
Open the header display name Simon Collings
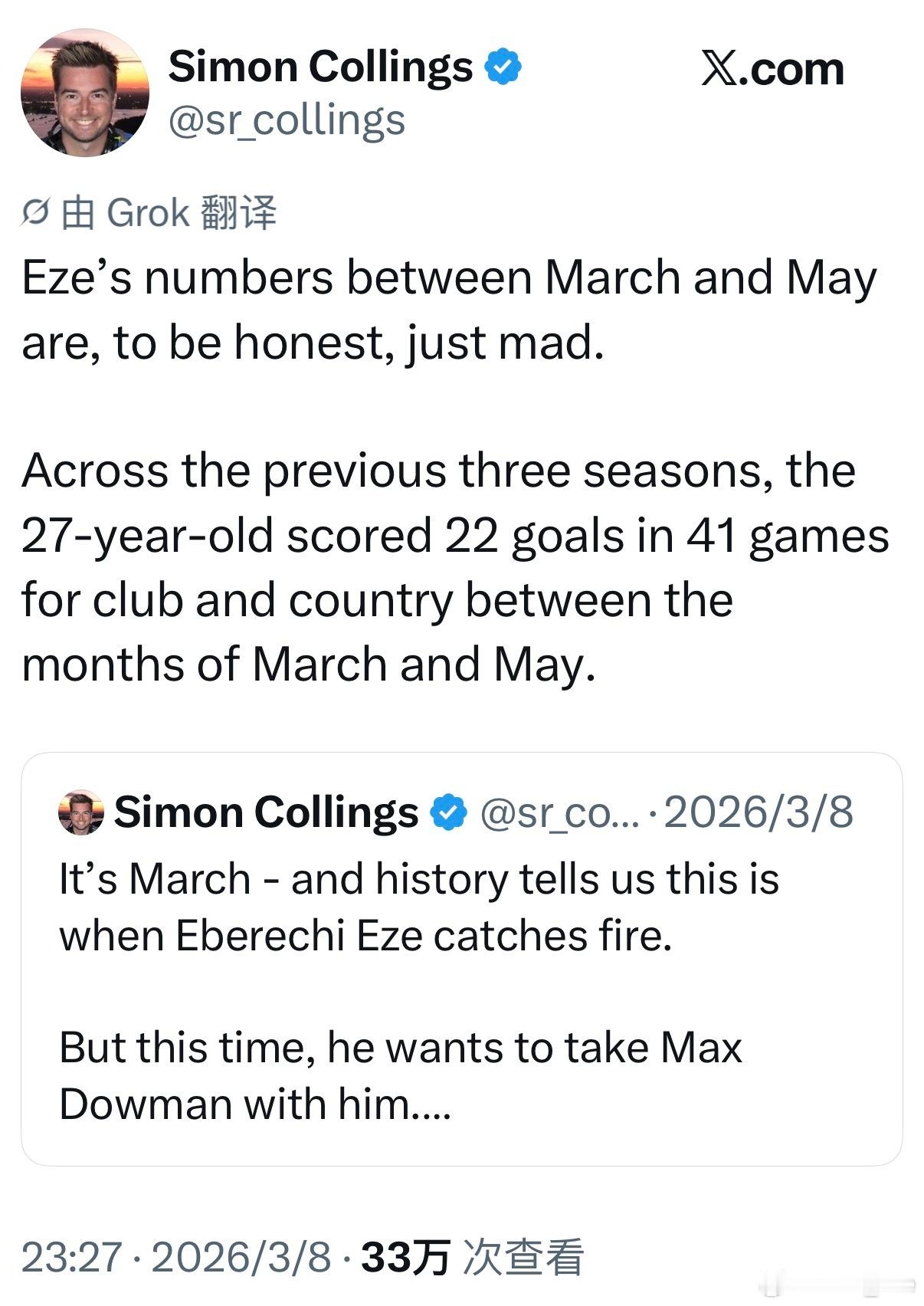(320, 67)
